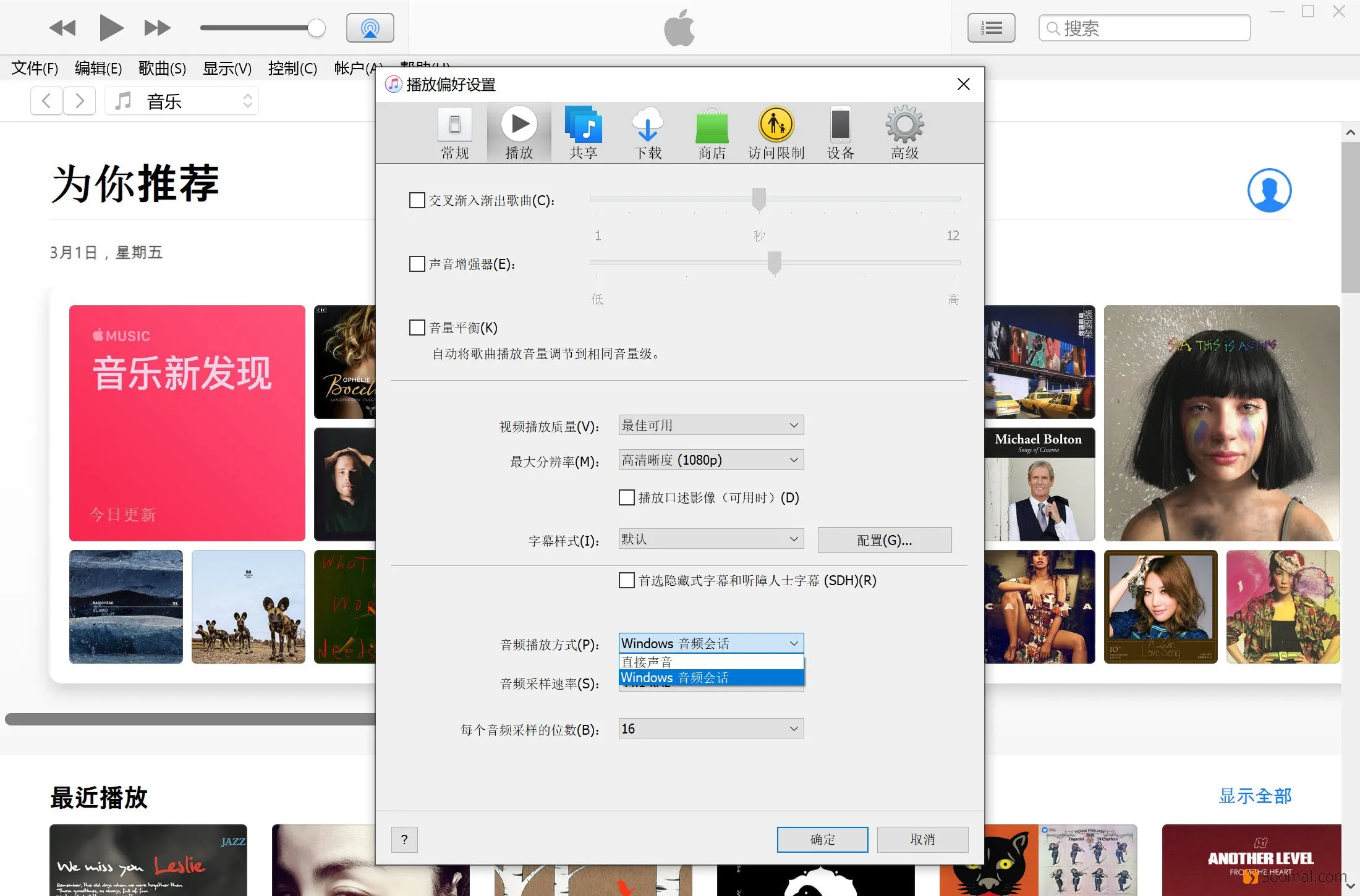This screenshot has width=1360, height=896.
Task: Click the volume slider knob
Action: pos(317,28)
